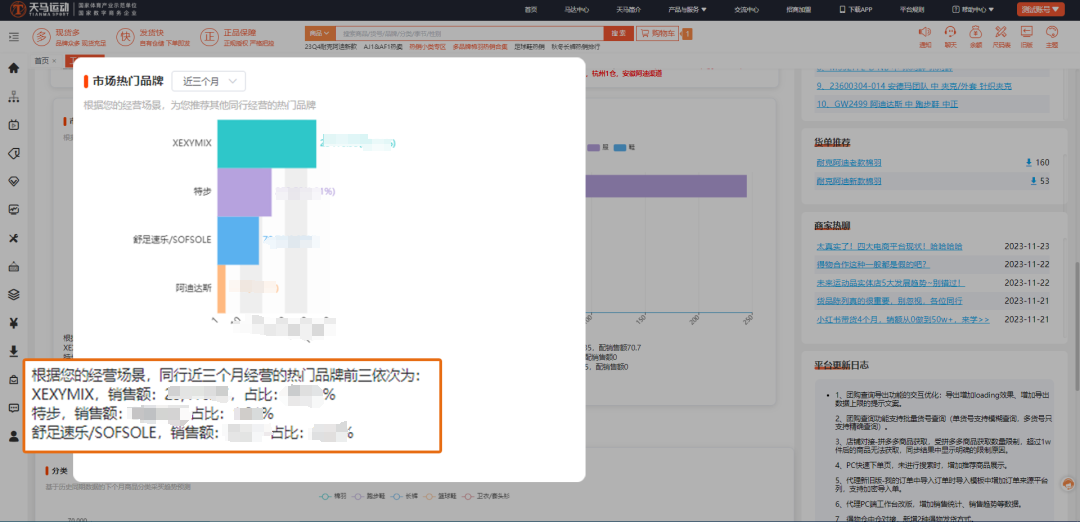Image resolution: width=1080 pixels, height=522 pixels.
Task: Open 马达中心 in top navigation
Action: click(x=577, y=10)
